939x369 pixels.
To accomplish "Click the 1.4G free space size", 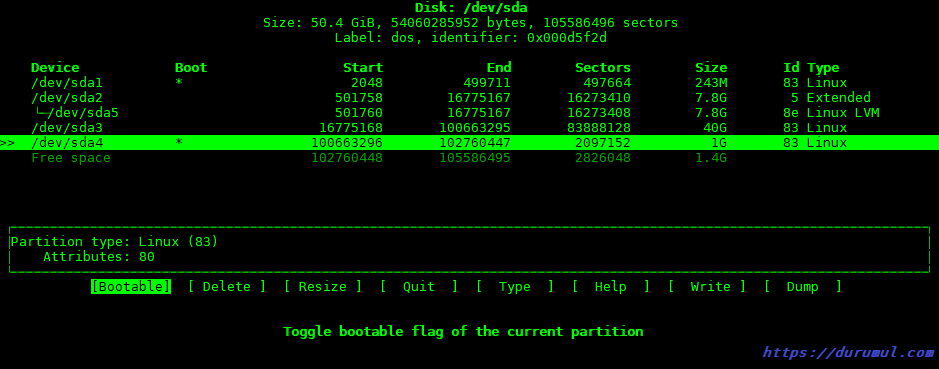I will coord(711,158).
